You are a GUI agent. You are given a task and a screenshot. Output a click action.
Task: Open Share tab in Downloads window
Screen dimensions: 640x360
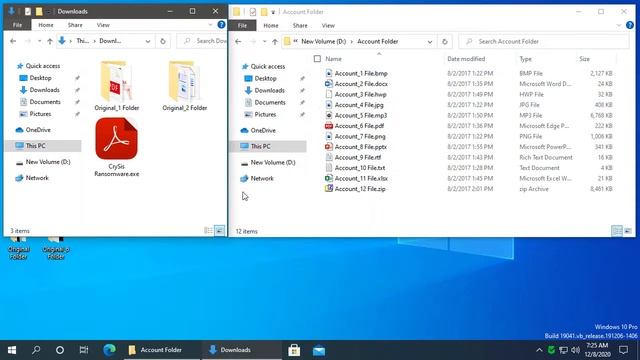pos(75,25)
